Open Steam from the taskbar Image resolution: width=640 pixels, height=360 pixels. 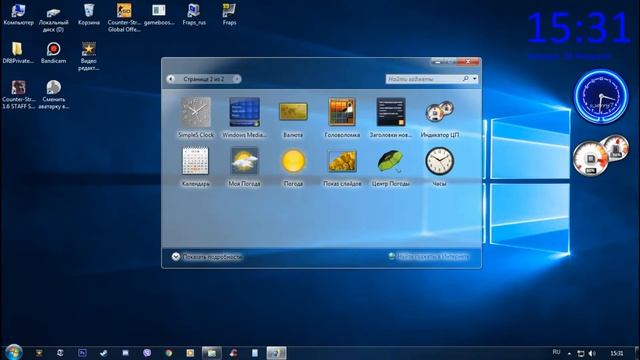(104, 353)
